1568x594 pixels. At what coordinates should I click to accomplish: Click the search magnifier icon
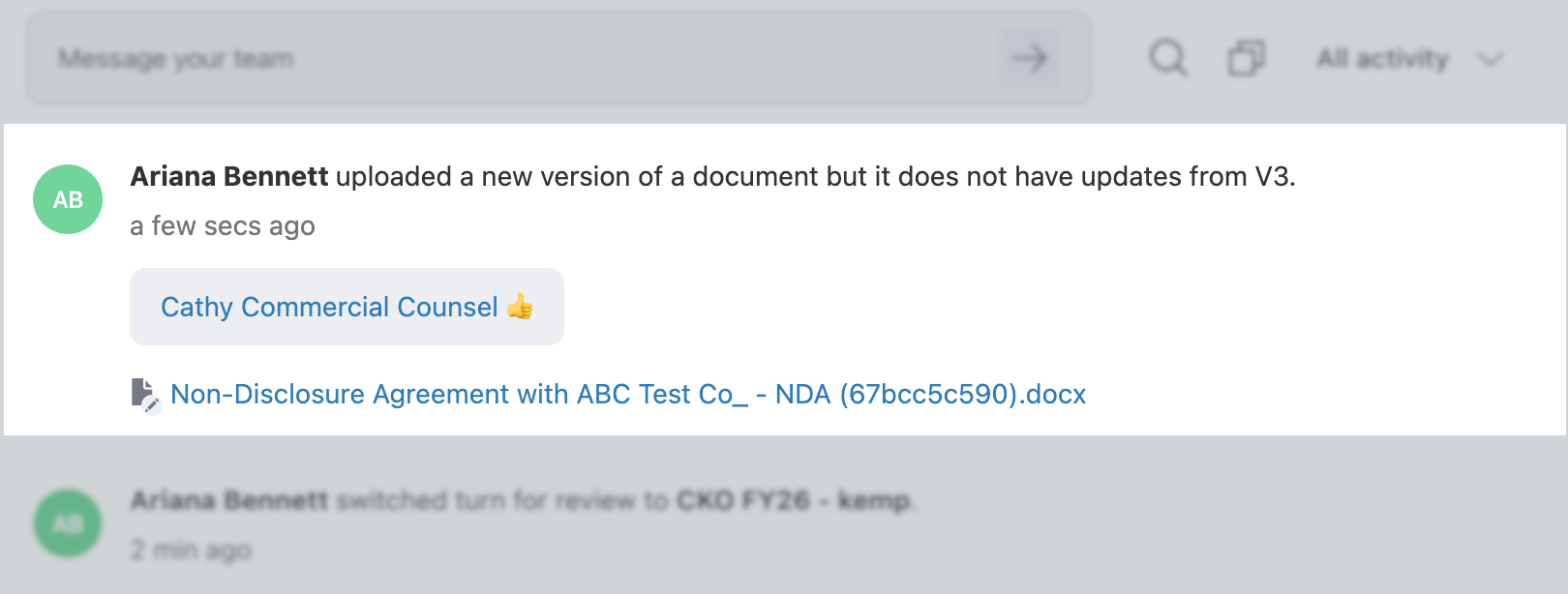point(1168,58)
